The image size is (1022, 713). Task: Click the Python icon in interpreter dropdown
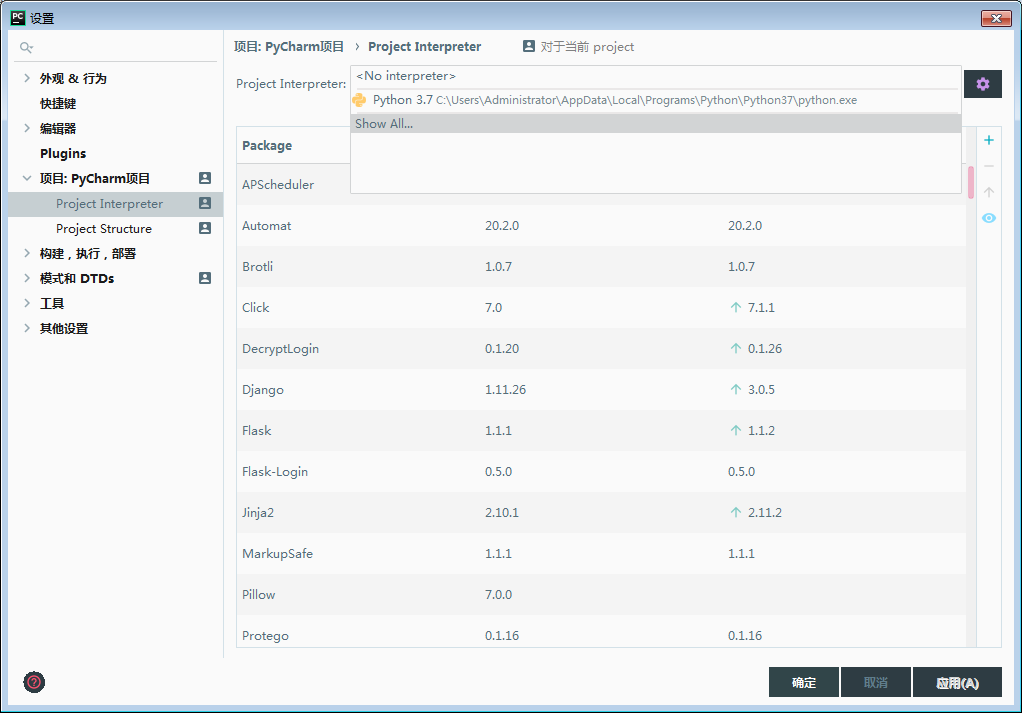click(x=359, y=100)
